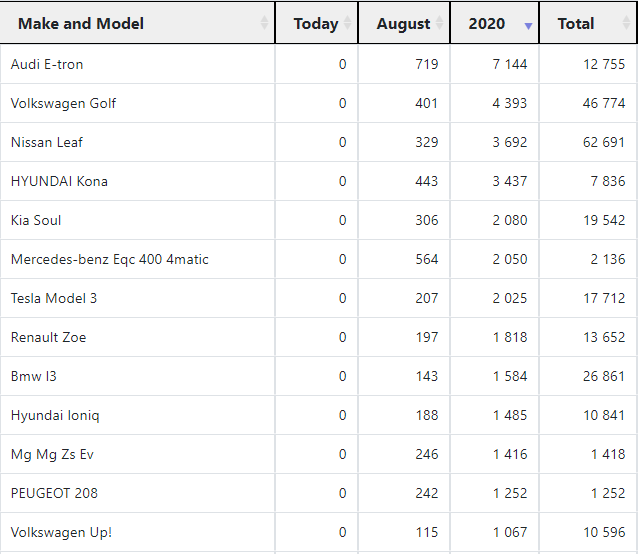Viewport: 638px width, 554px height.
Task: Click sort arrows icon in Today header
Action: pos(347,23)
